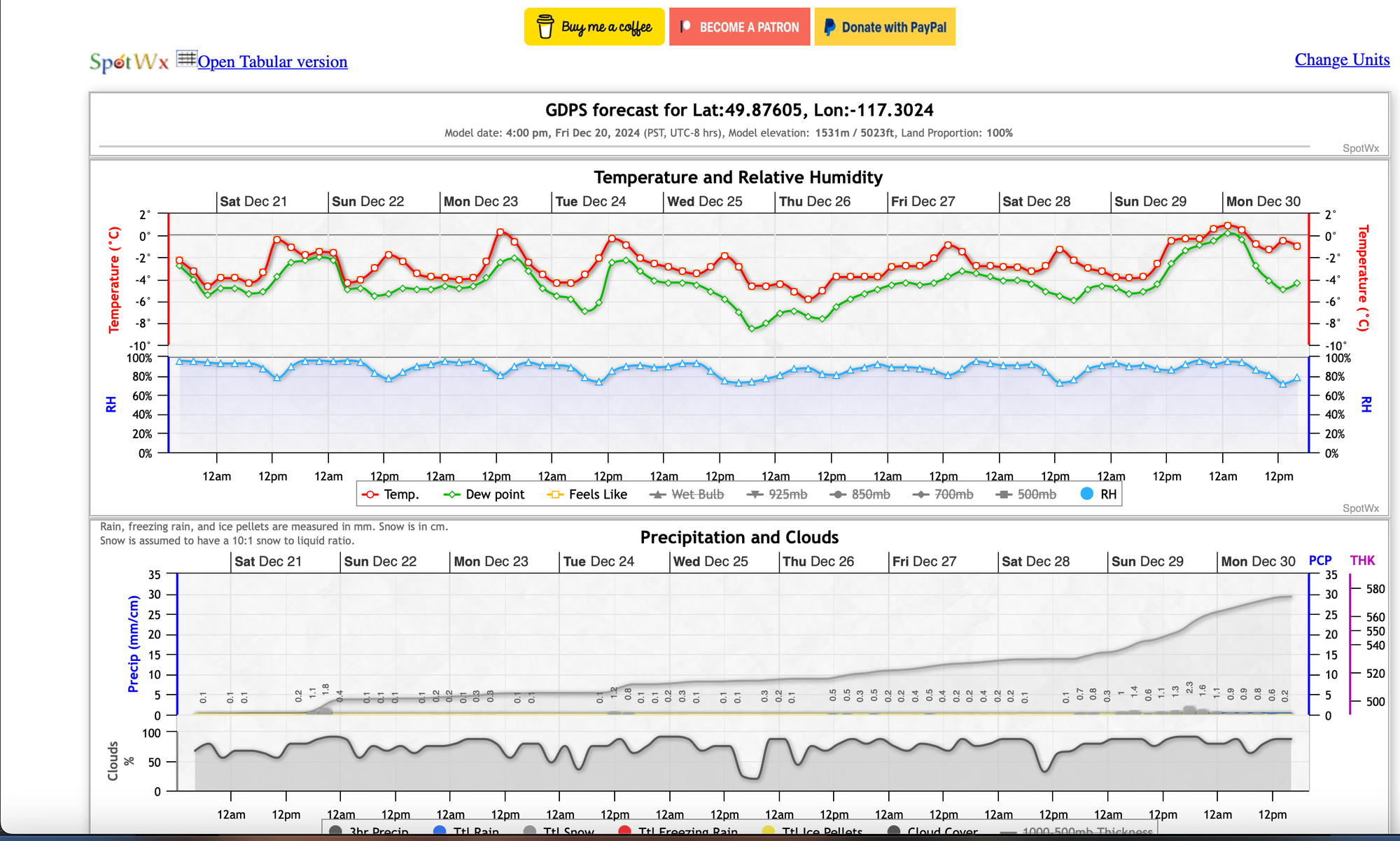The image size is (1400, 841).
Task: Toggle the Feels Like series in legend
Action: [597, 494]
